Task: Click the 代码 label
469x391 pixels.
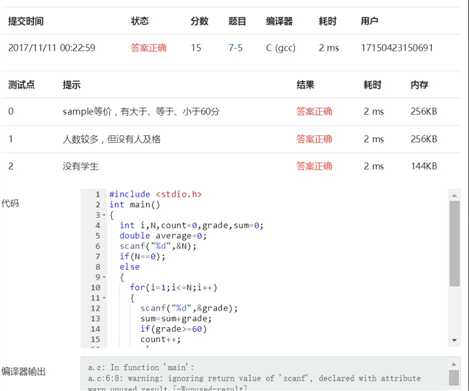Action: 10,203
